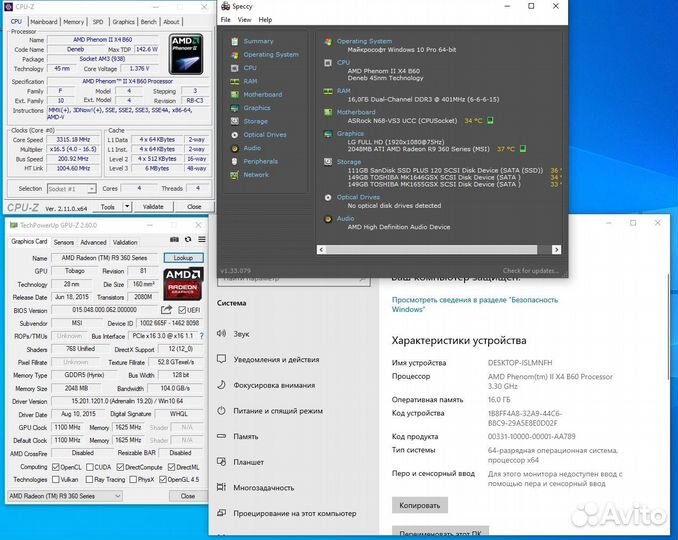
Task: Click the CPU chip icon in Speccy sidebar
Action: tap(234, 68)
